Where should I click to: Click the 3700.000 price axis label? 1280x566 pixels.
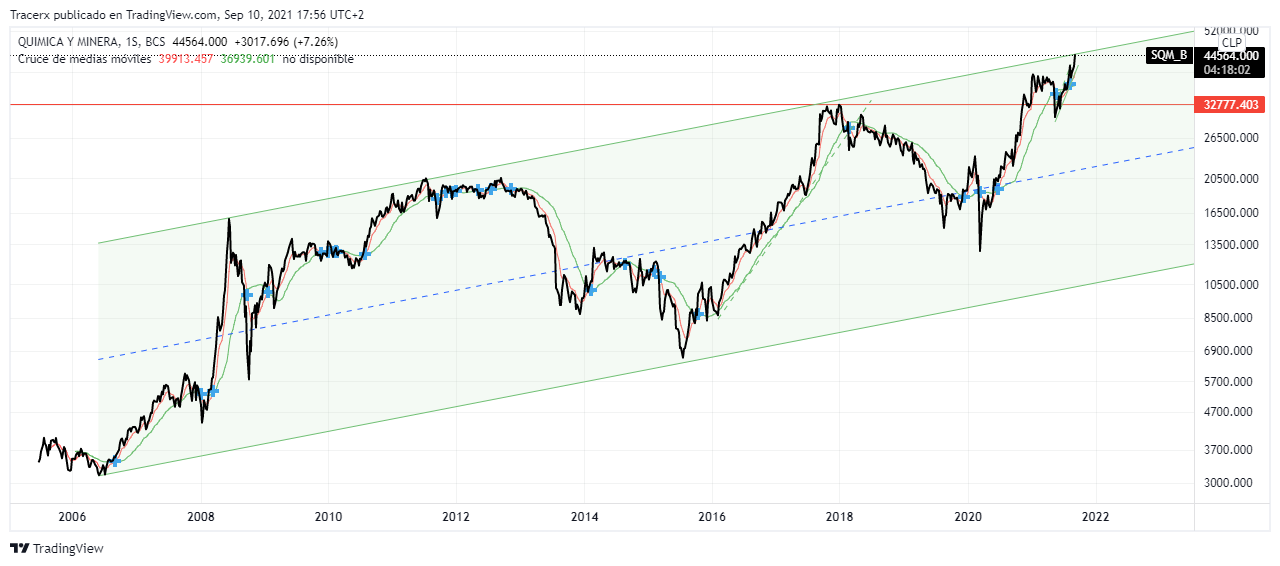(x=1226, y=450)
